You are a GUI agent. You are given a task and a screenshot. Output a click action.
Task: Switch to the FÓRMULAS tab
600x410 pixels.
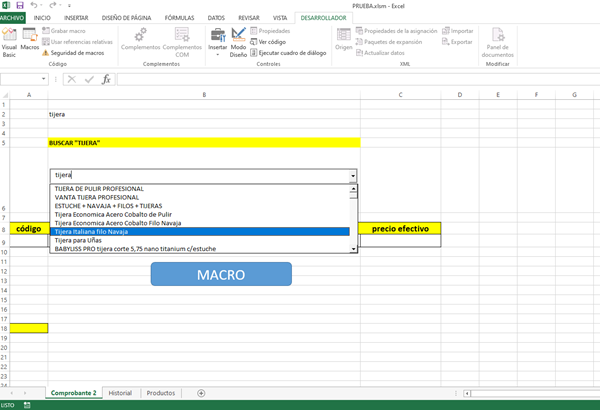pyautogui.click(x=179, y=18)
